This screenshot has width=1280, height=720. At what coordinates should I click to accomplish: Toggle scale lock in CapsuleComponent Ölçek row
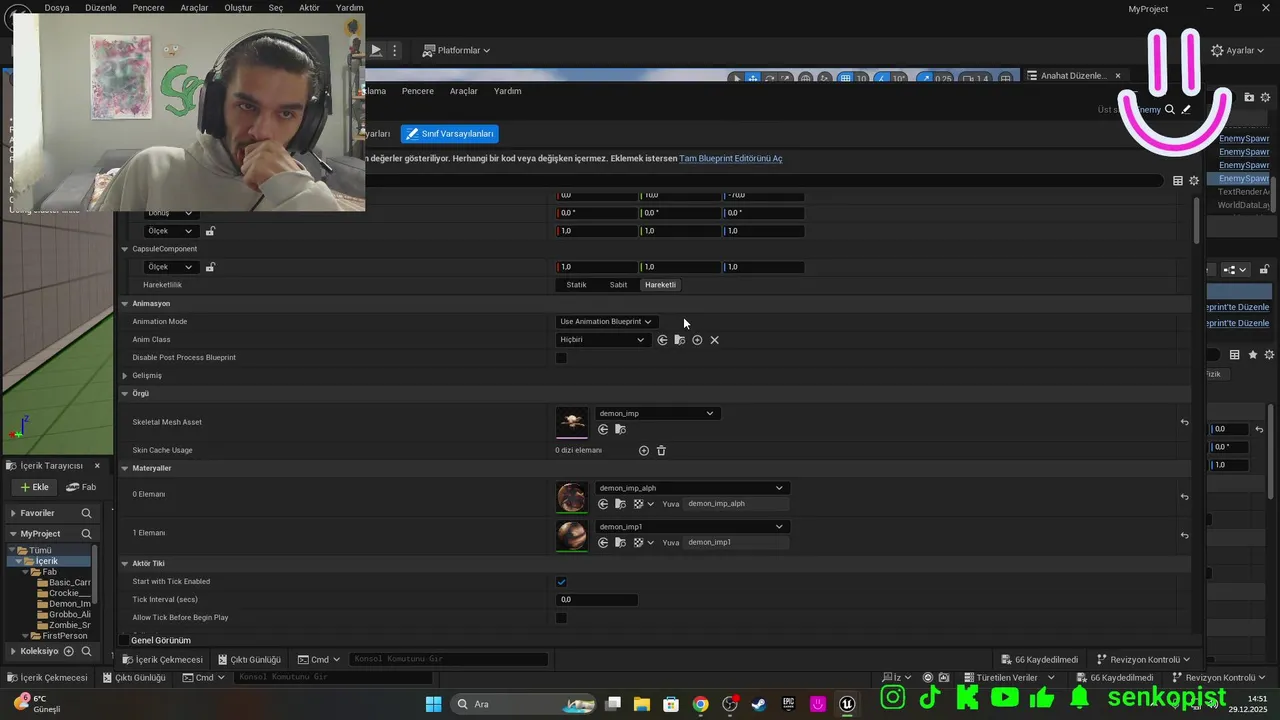(x=210, y=267)
